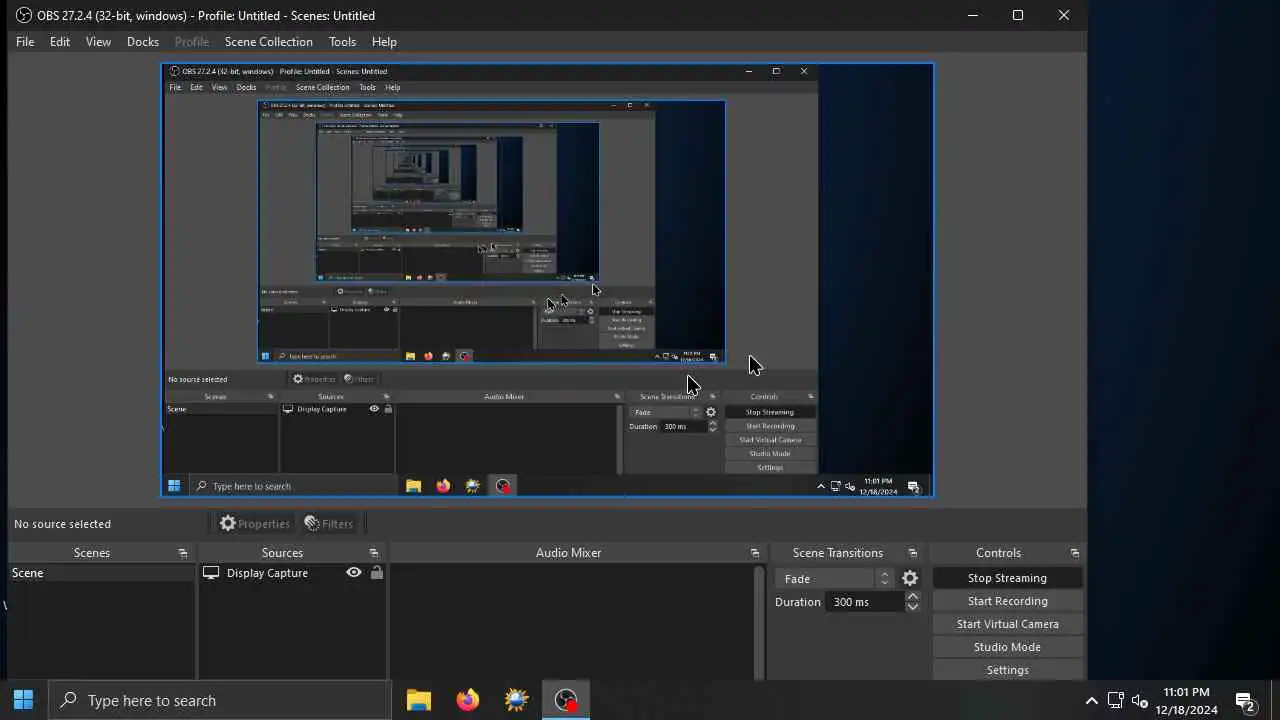Open the Scene Collection menu
The height and width of the screenshot is (720, 1280).
(x=268, y=42)
